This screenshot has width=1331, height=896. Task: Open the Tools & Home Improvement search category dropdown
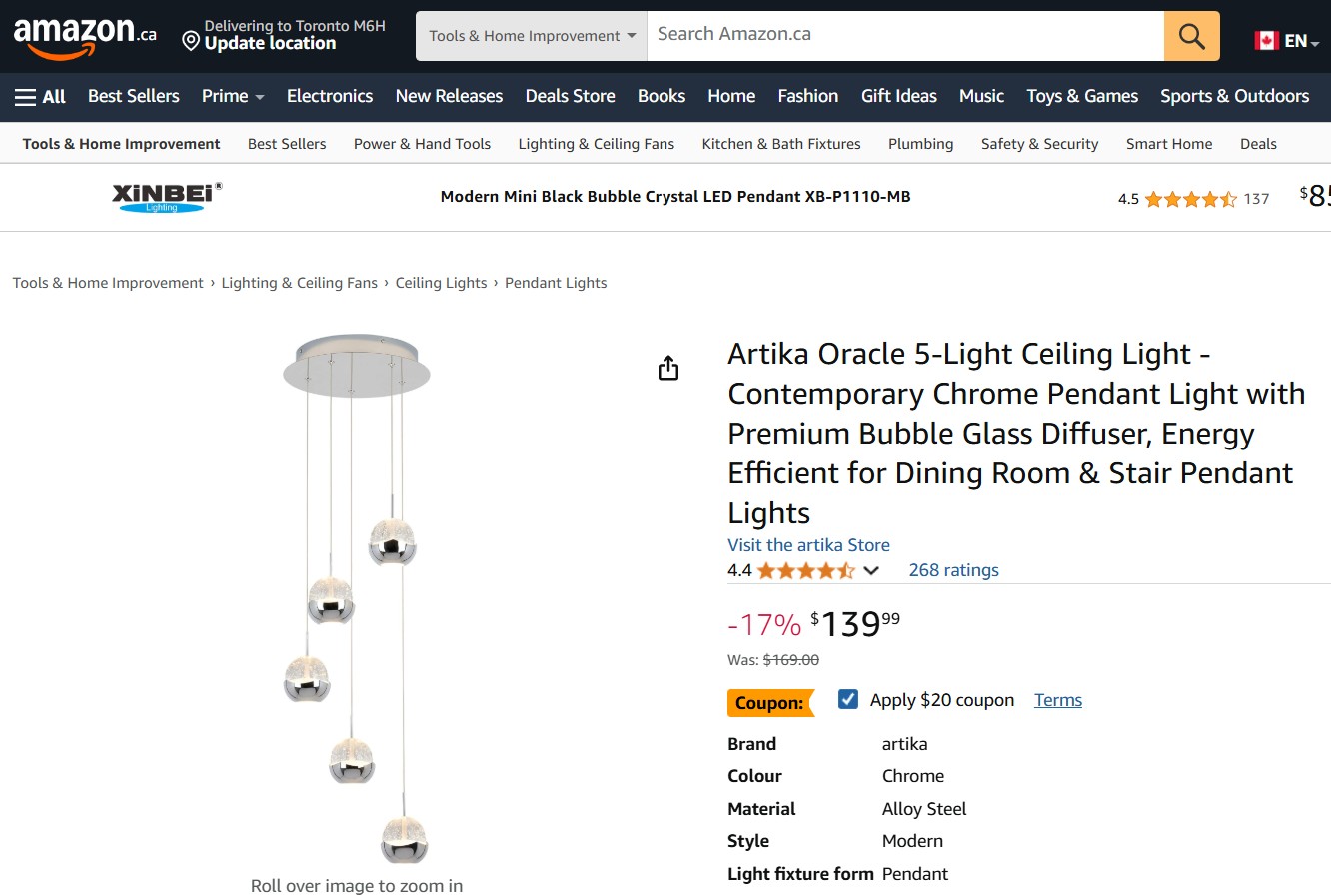532,36
